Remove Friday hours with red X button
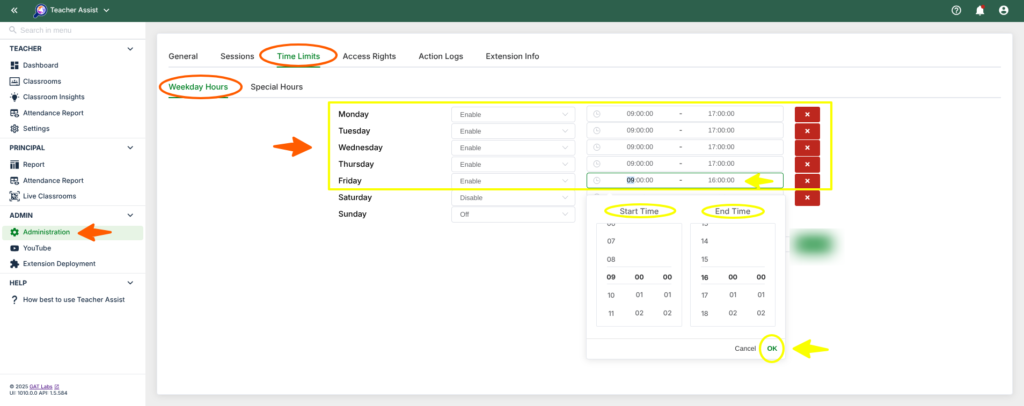The image size is (1024, 406). [x=807, y=181]
